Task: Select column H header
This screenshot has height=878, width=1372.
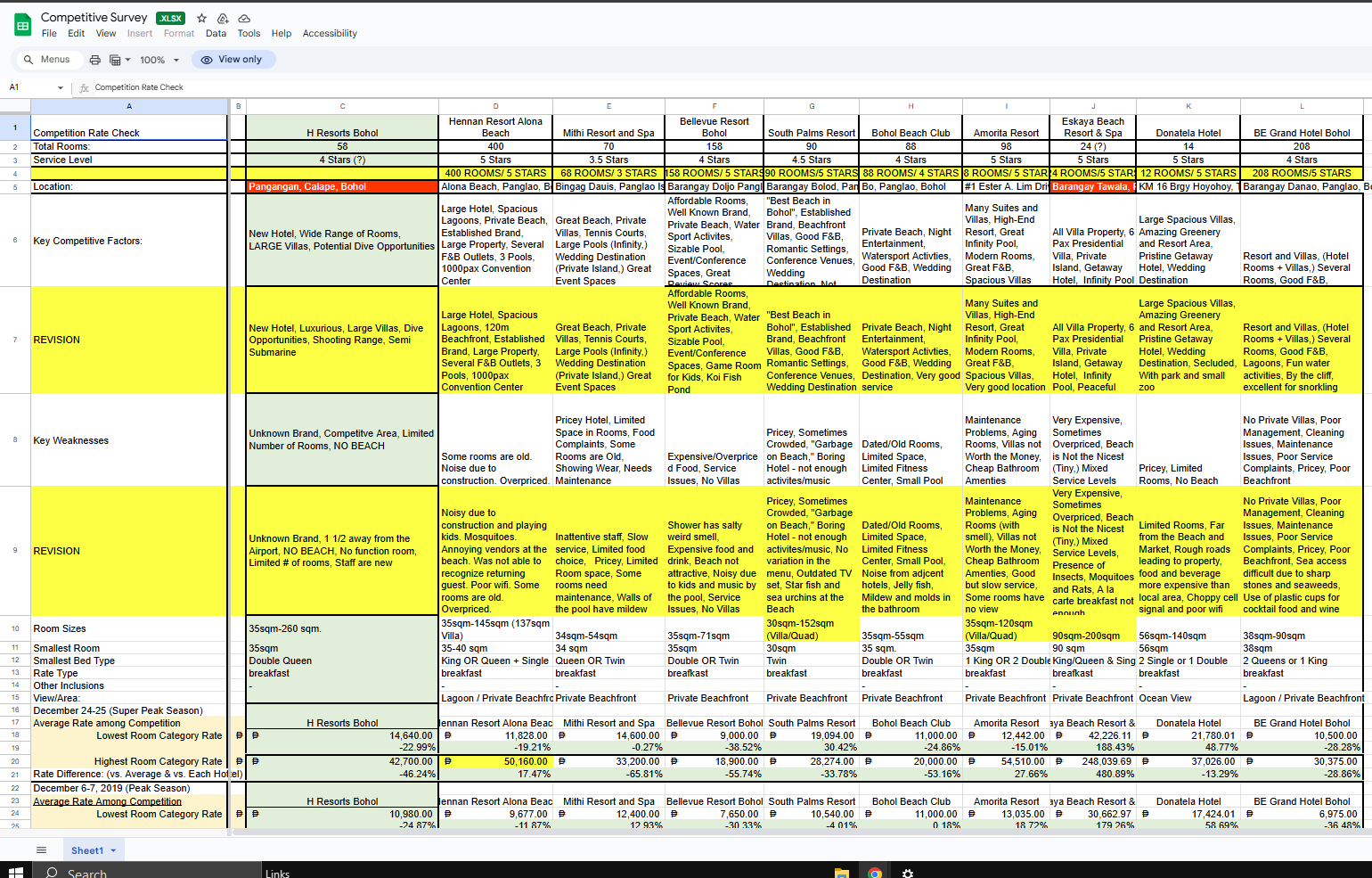Action: (911, 106)
